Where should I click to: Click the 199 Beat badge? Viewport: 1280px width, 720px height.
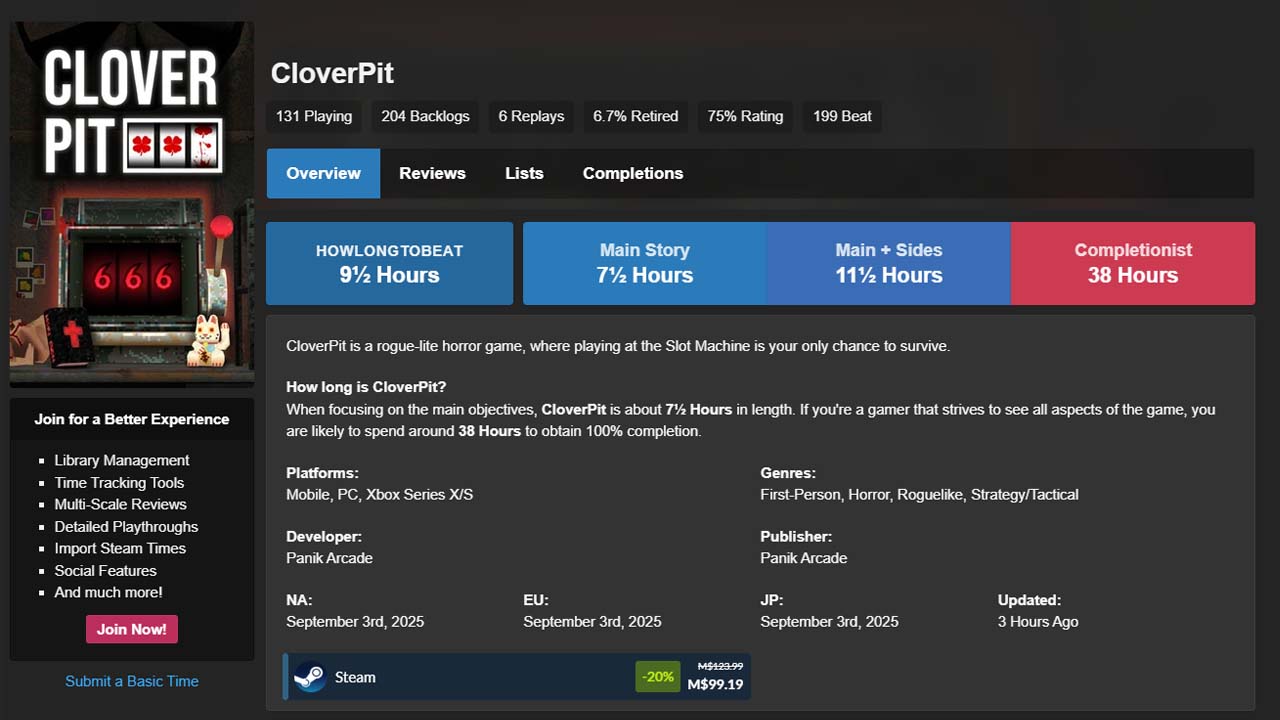click(842, 116)
